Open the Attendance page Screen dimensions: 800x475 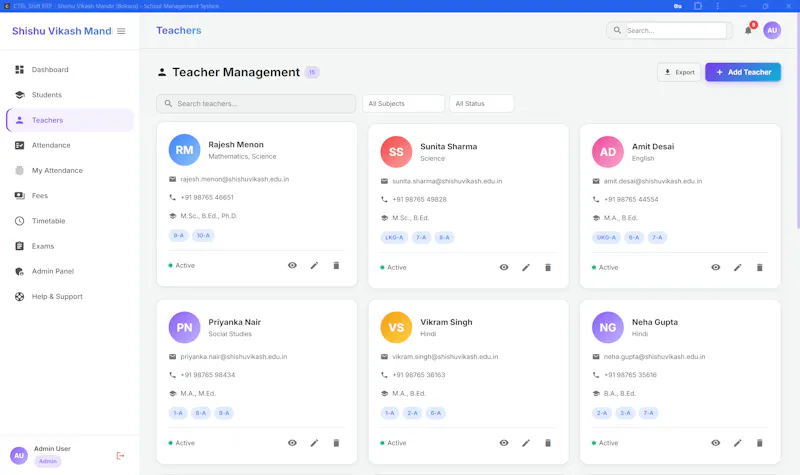[x=70, y=145]
